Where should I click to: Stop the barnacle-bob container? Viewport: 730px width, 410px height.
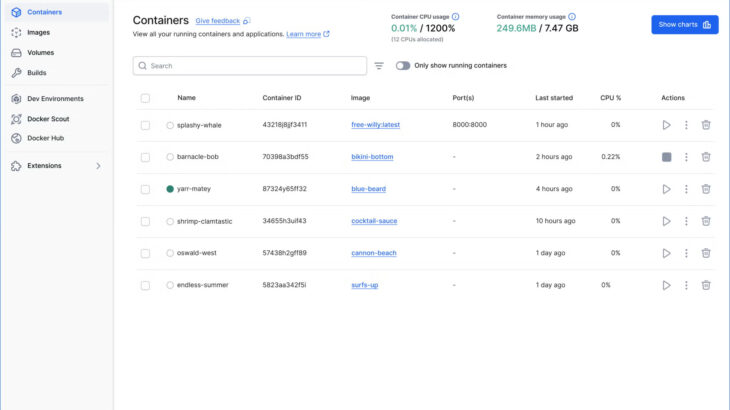666,157
